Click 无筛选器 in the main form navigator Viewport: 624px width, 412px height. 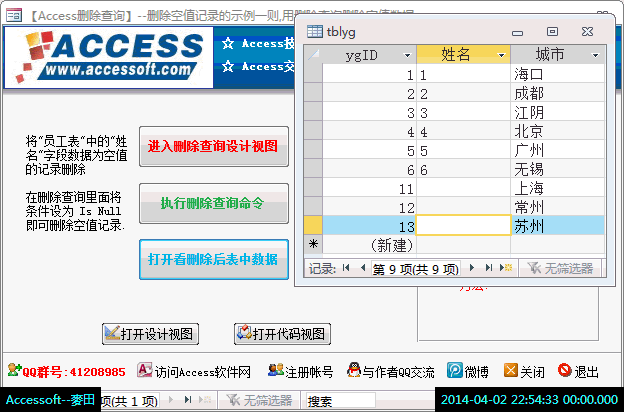tap(259, 400)
